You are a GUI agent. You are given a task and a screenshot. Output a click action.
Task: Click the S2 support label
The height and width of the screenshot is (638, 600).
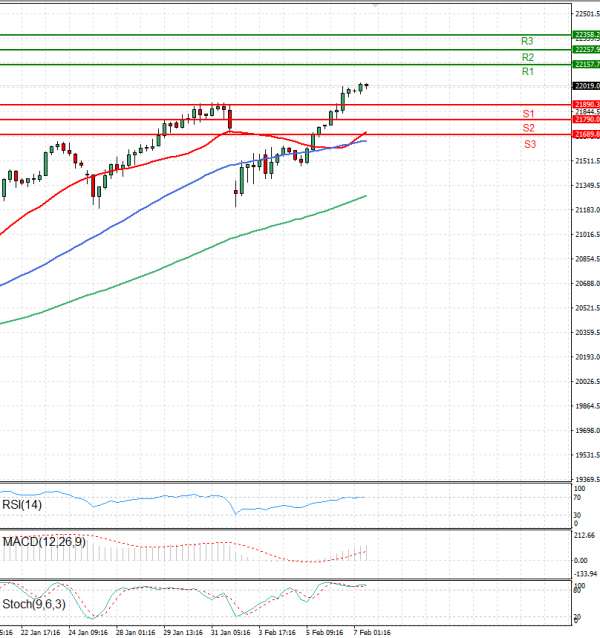[528, 129]
